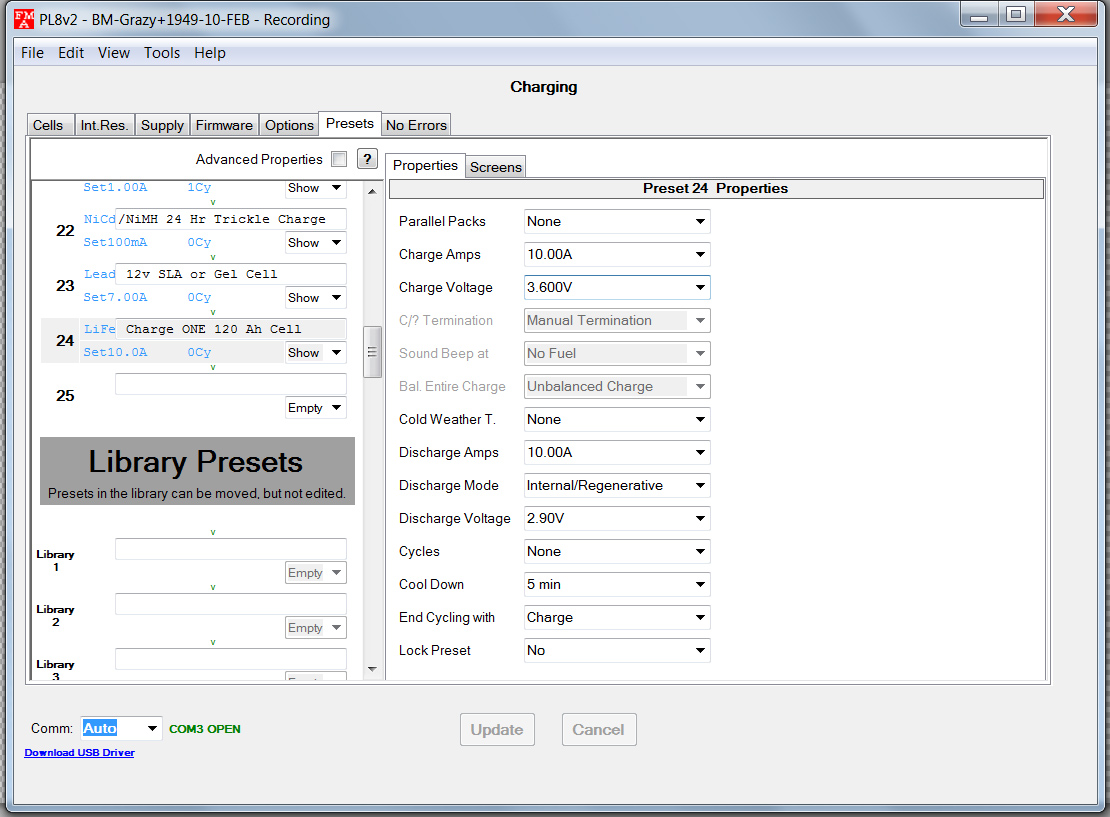
Task: Click the FMA application icon in title bar
Action: click(x=23, y=19)
